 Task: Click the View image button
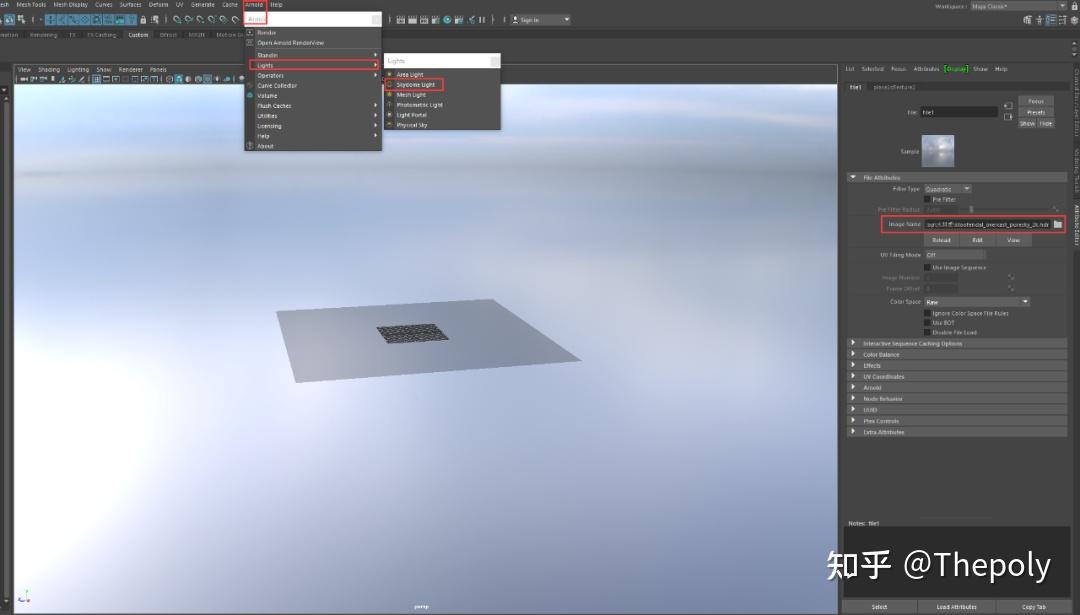[1013, 240]
